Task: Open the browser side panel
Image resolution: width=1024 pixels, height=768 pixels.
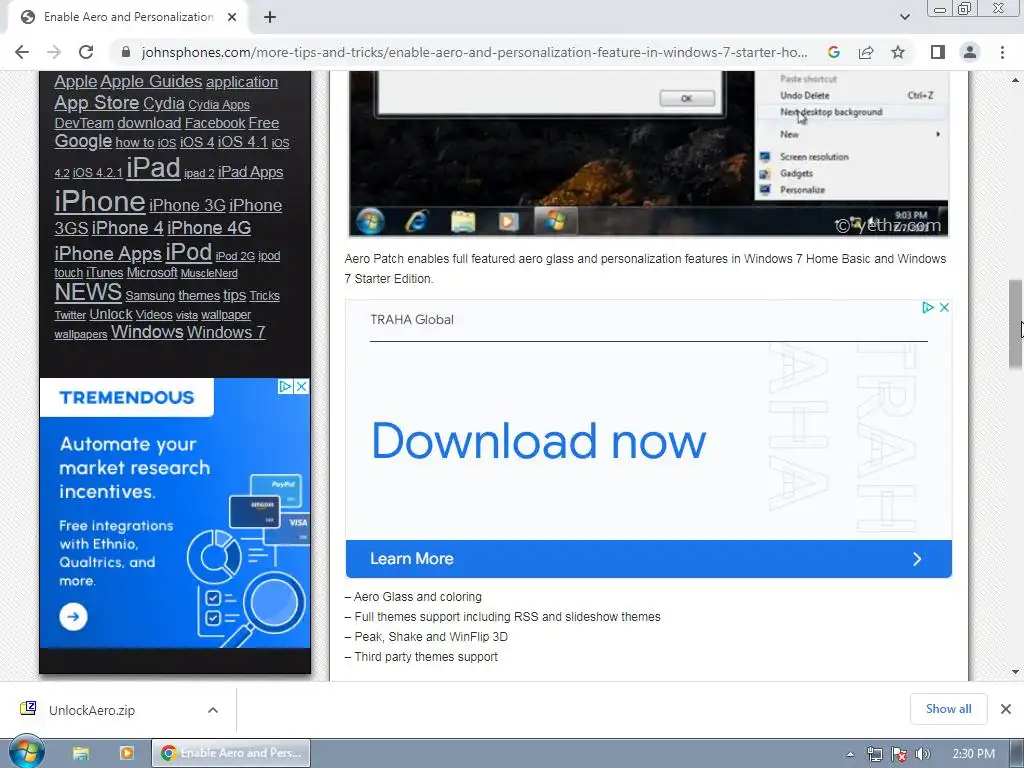Action: pos(938,52)
